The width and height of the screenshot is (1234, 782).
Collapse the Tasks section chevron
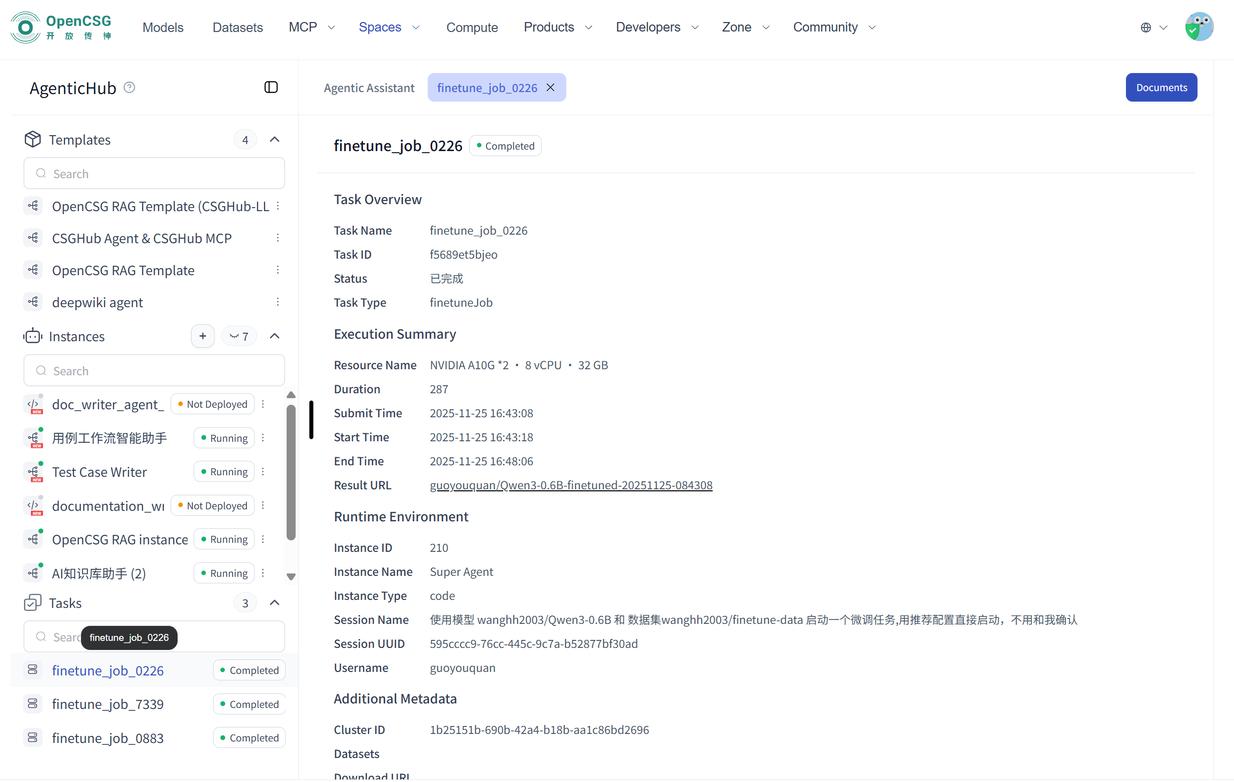click(275, 603)
